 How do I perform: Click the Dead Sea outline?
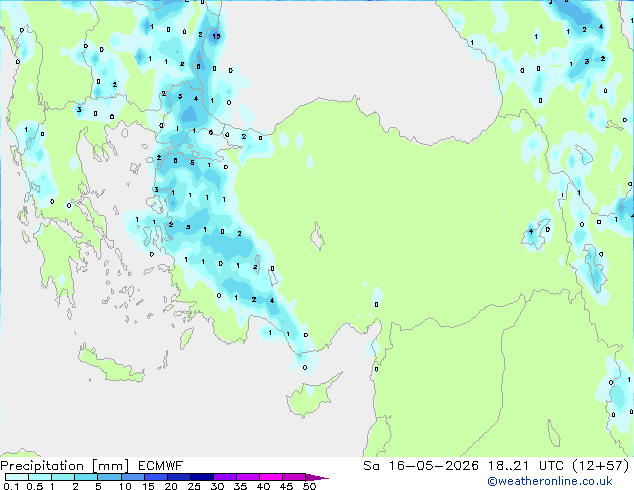(554, 433)
